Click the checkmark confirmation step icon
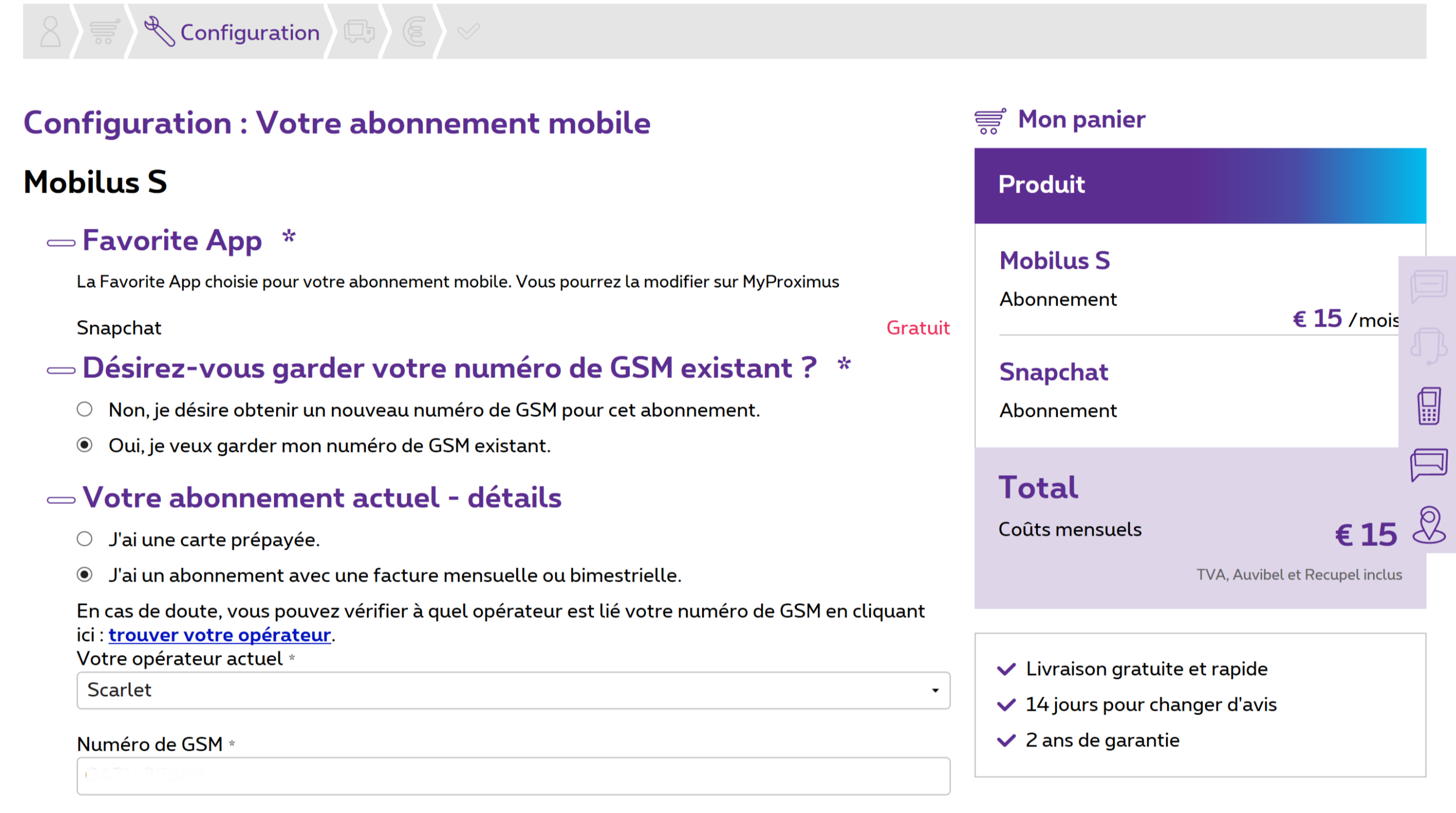This screenshot has height=813, width=1456. (x=469, y=32)
